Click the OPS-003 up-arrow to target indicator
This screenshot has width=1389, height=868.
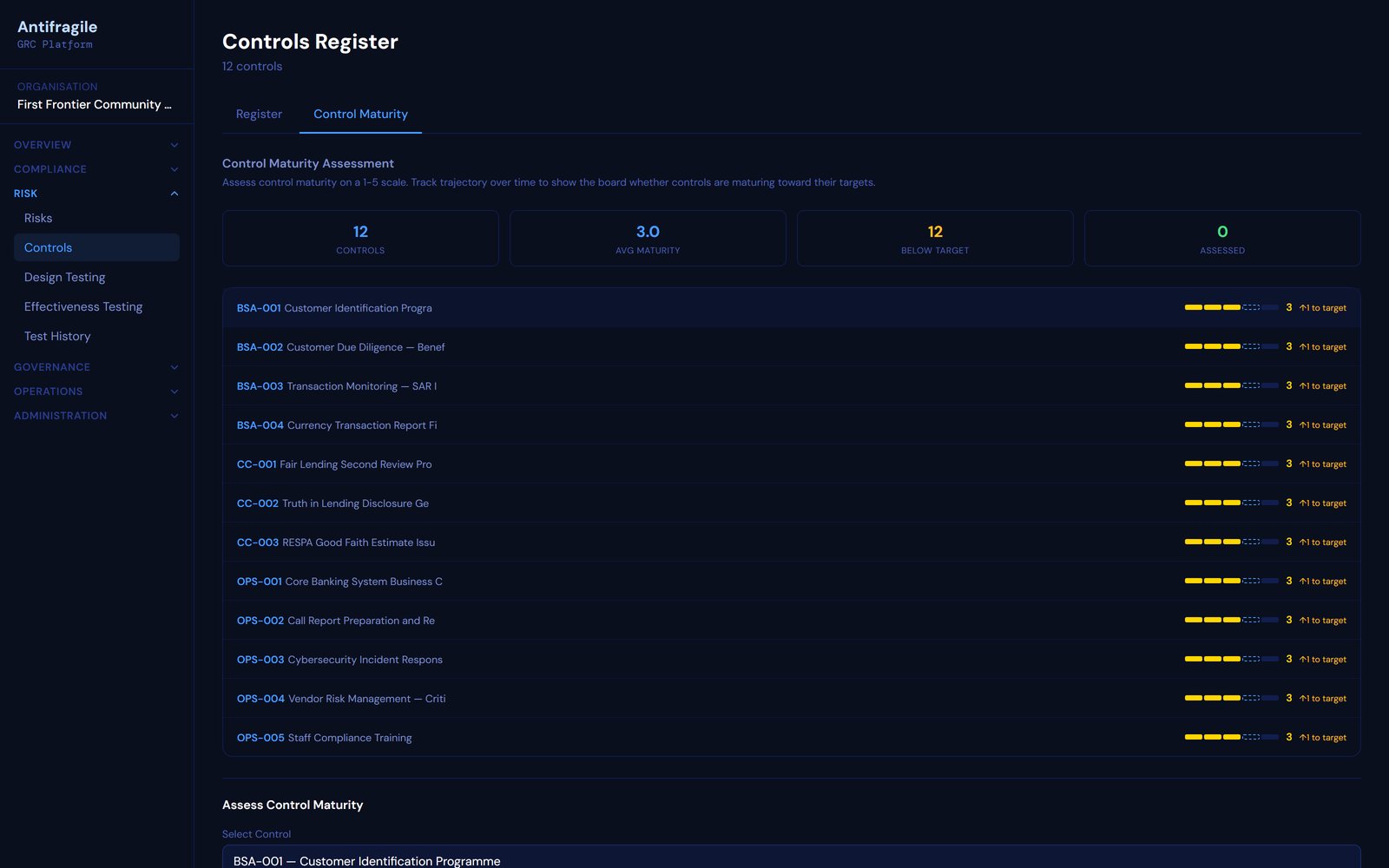[1322, 660]
